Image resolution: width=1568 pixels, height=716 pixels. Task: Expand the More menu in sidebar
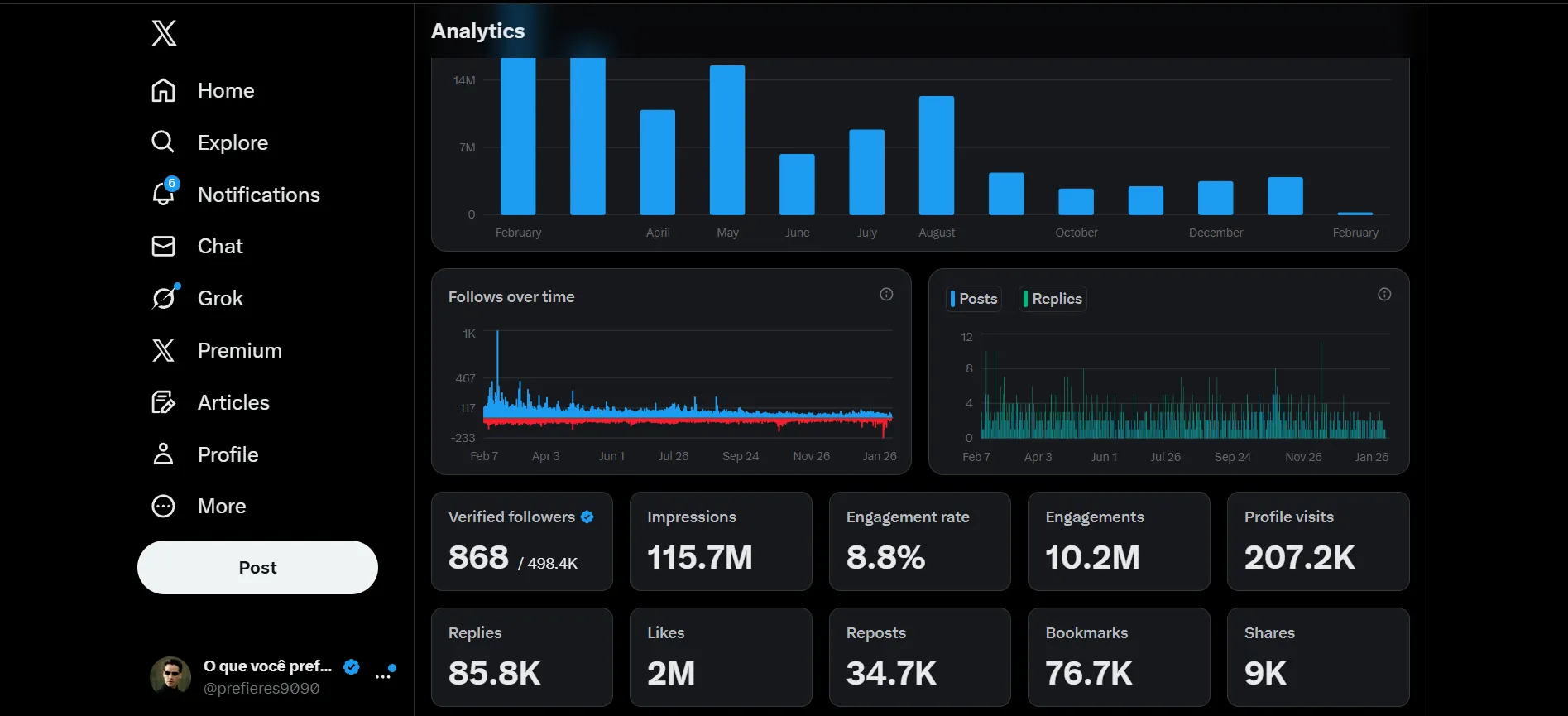tap(199, 506)
